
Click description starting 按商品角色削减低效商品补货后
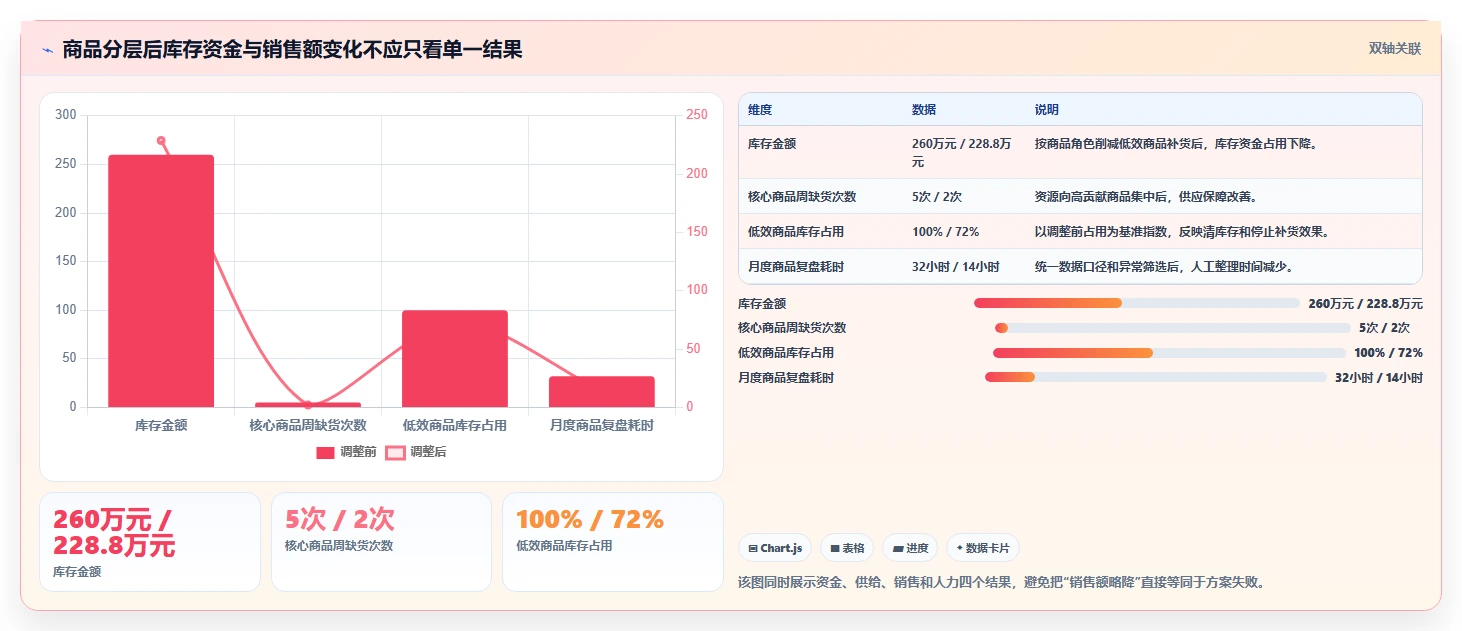click(1176, 144)
